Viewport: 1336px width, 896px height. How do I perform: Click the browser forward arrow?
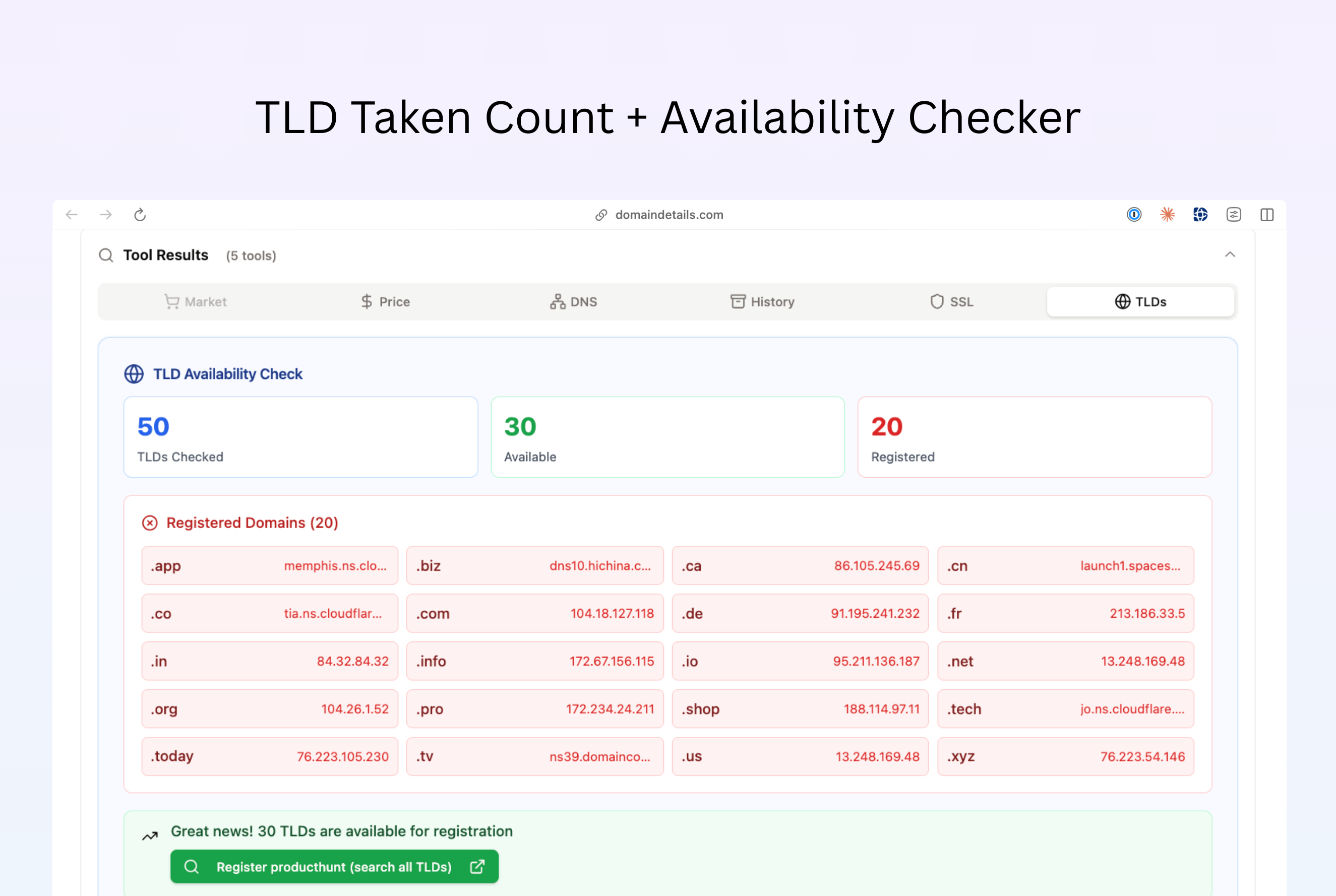[x=106, y=215]
